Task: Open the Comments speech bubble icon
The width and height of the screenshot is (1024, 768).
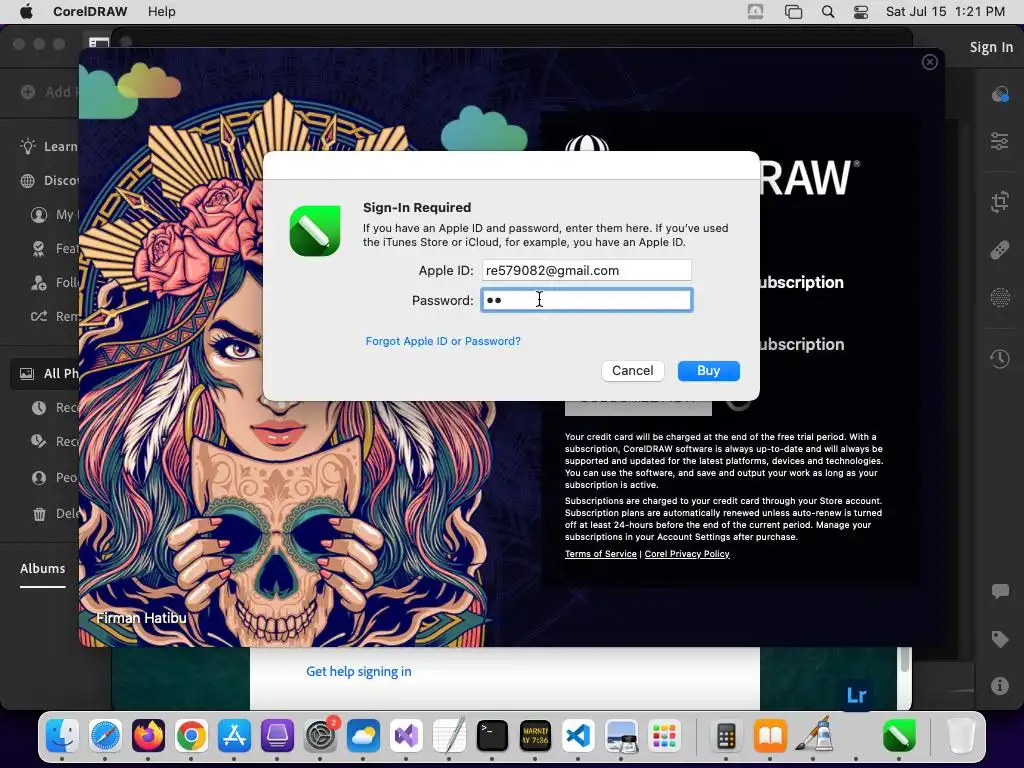Action: [x=1000, y=592]
